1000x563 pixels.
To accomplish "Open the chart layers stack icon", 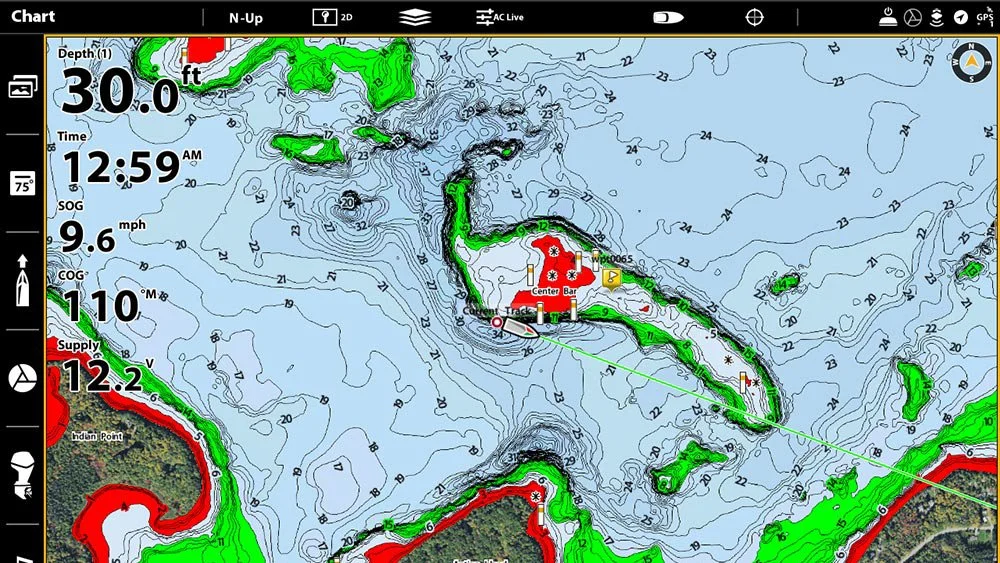I will click(415, 17).
